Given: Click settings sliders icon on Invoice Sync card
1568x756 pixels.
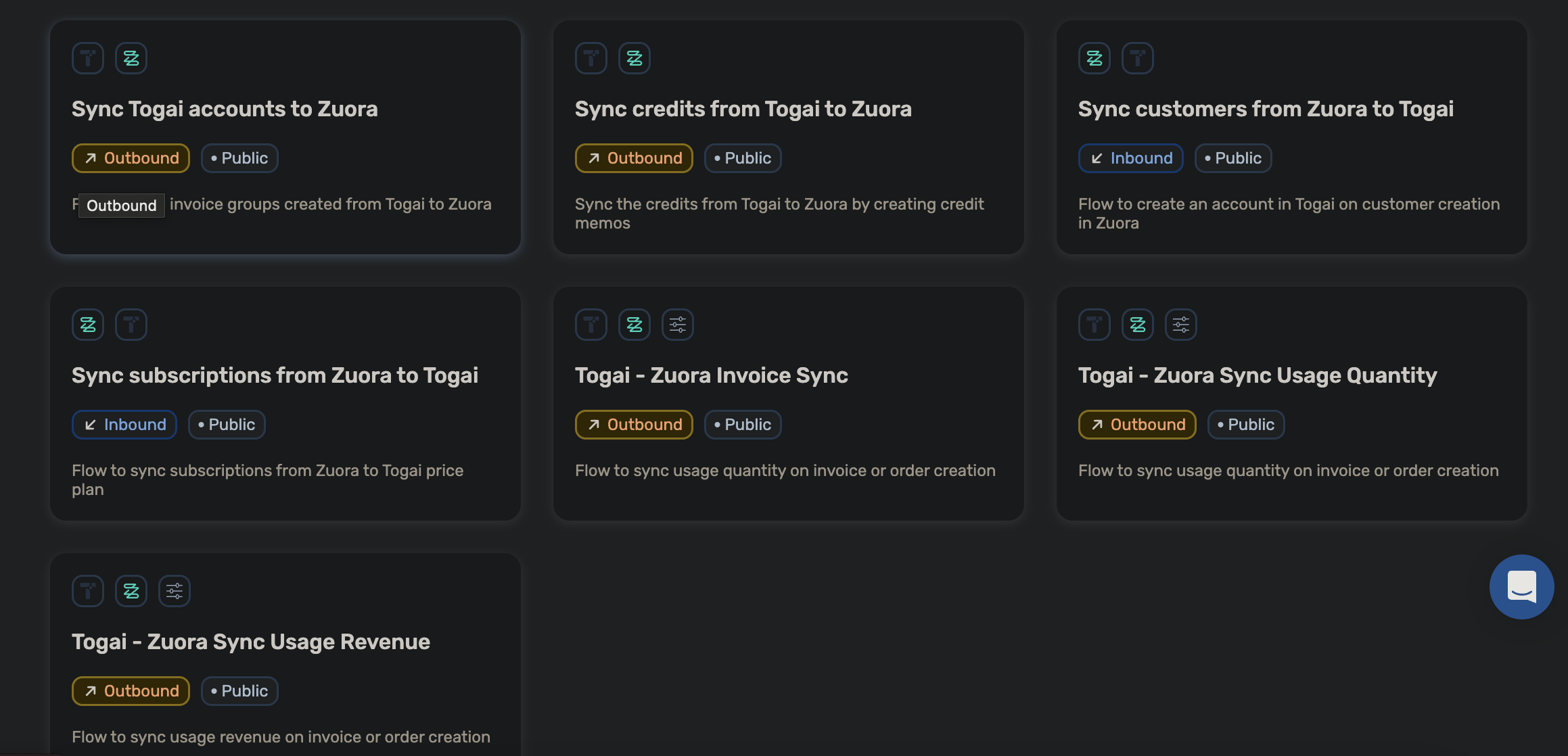Looking at the screenshot, I should pos(678,325).
